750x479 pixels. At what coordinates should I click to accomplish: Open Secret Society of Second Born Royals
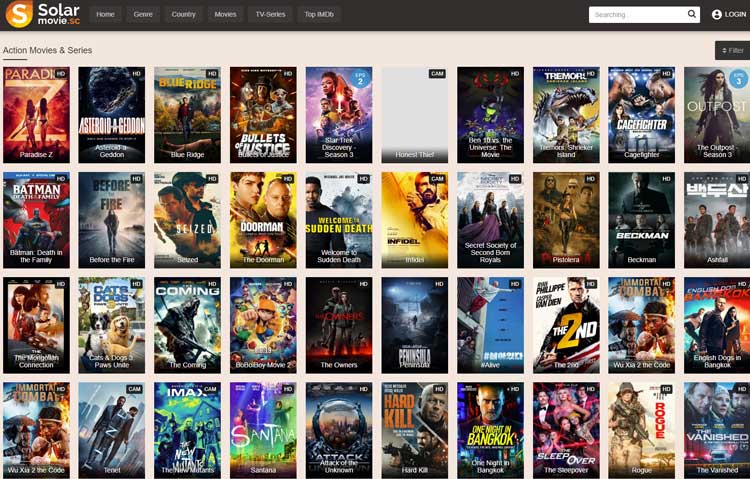point(490,220)
